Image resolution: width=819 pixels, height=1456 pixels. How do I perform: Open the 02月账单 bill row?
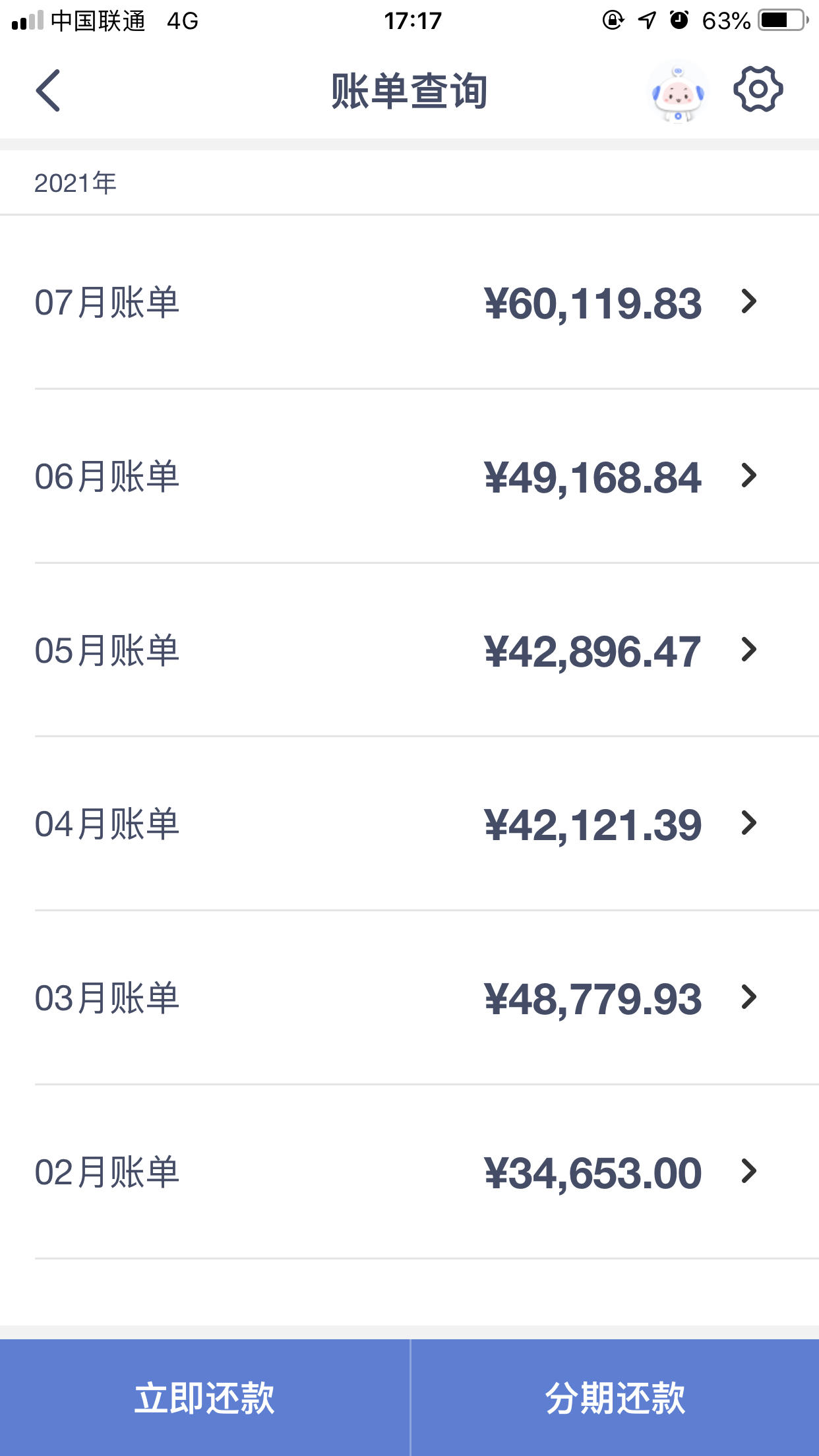click(409, 1172)
